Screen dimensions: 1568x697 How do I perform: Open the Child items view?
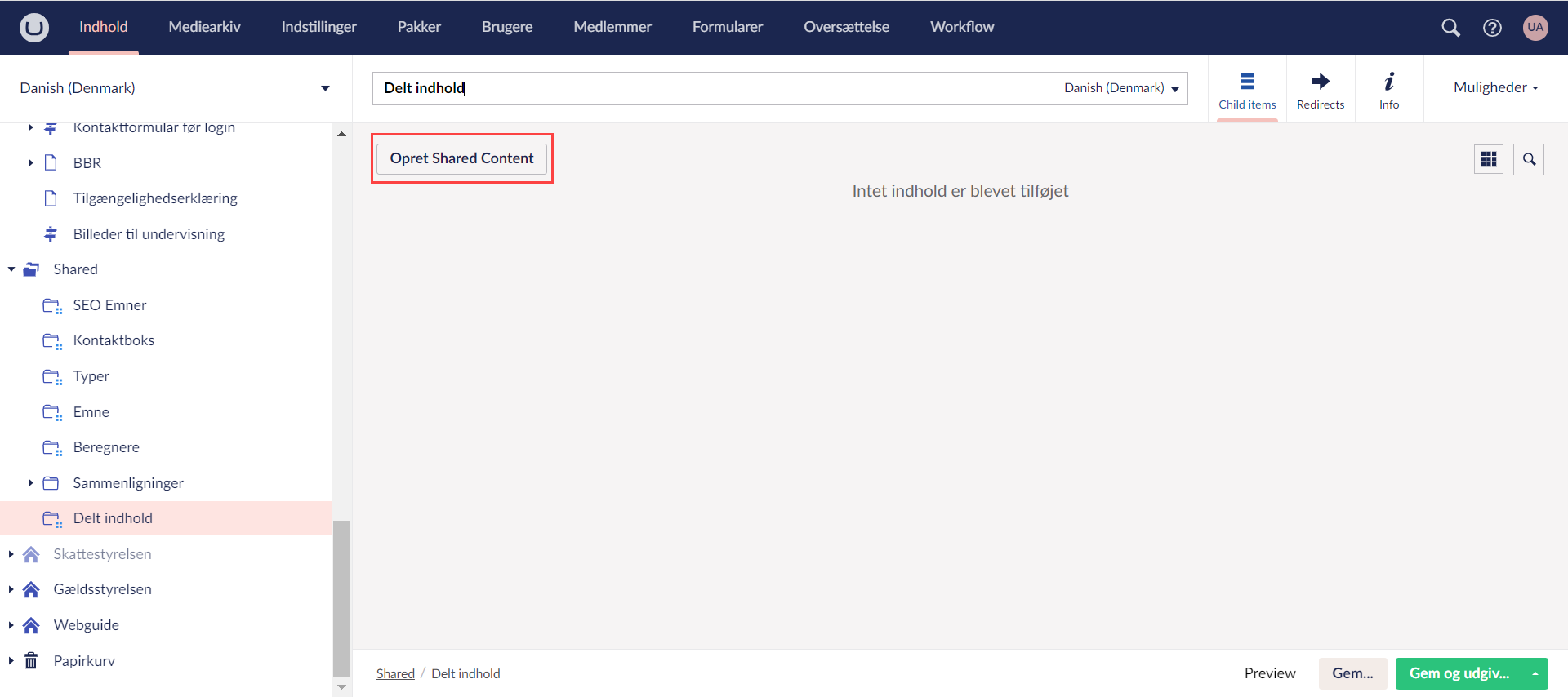tap(1246, 89)
